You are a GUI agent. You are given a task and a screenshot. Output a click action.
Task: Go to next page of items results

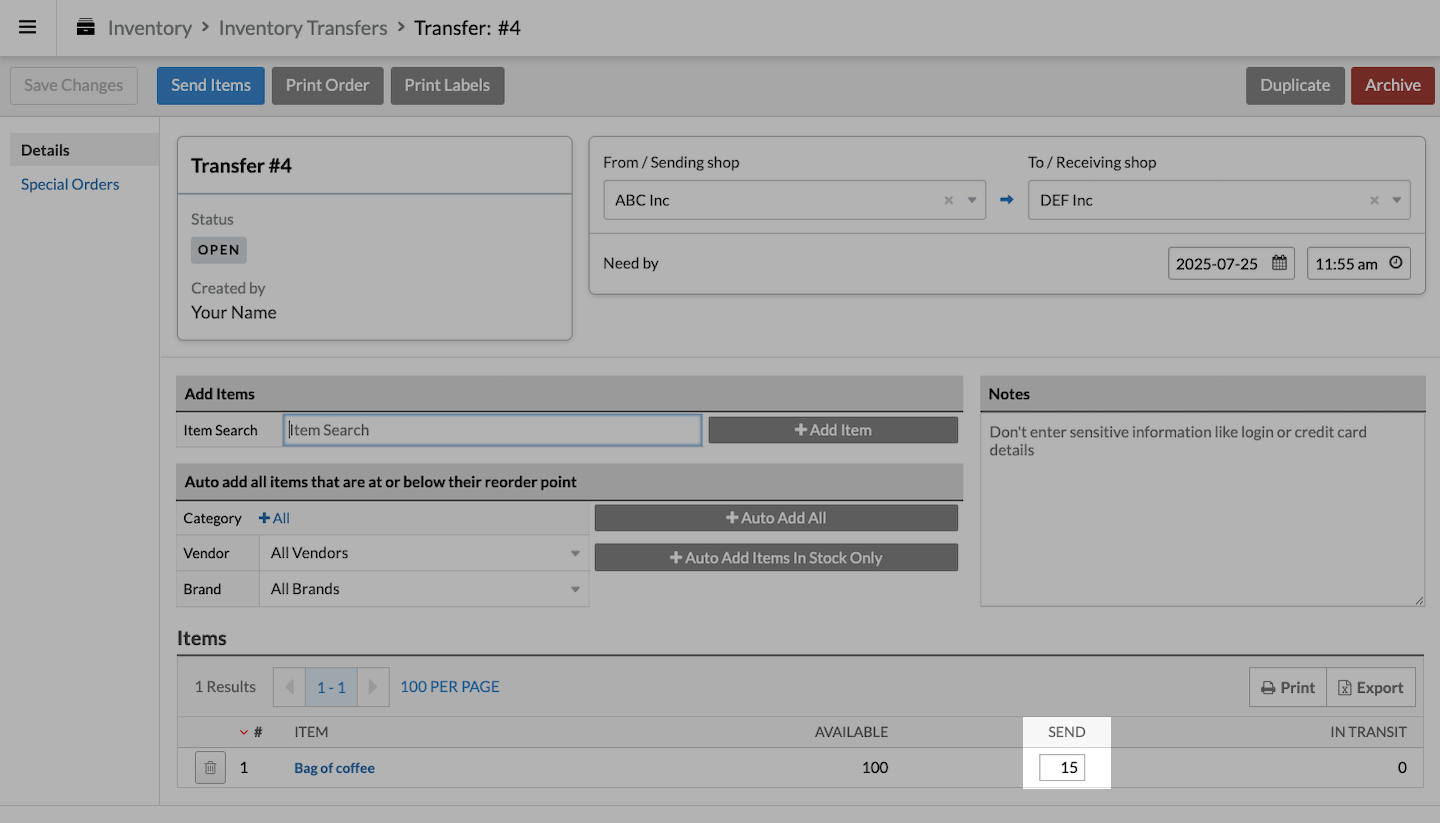(x=373, y=687)
